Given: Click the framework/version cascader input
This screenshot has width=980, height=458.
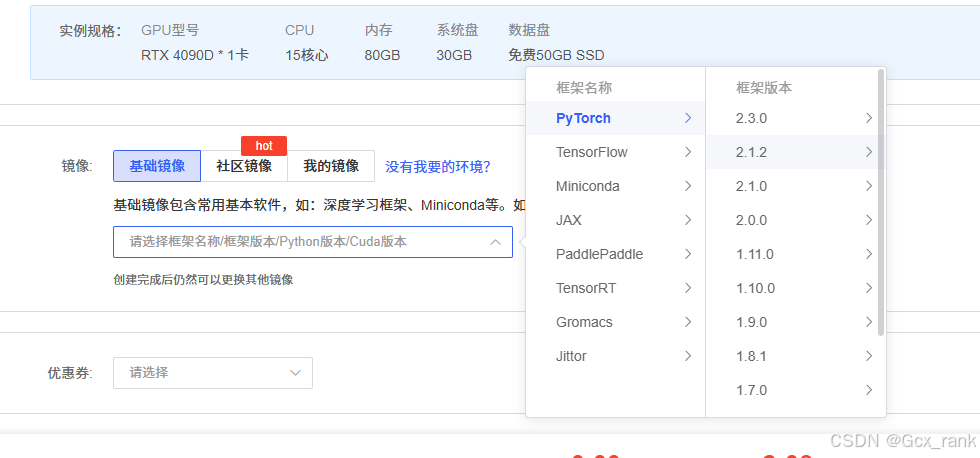Looking at the screenshot, I should coord(312,242).
